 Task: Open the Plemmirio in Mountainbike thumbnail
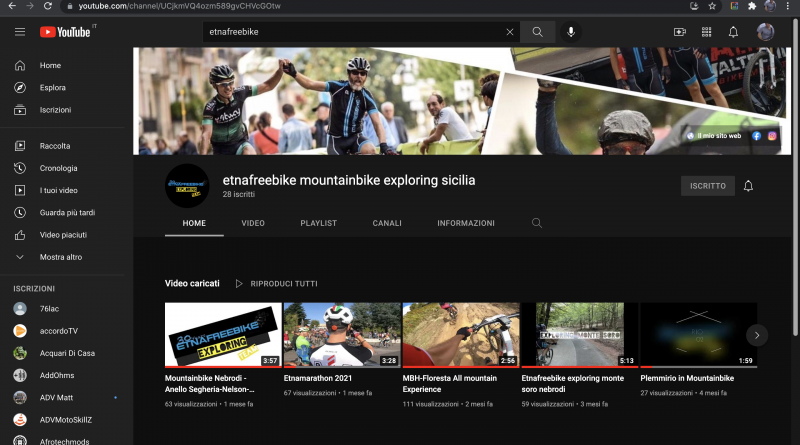(698, 335)
